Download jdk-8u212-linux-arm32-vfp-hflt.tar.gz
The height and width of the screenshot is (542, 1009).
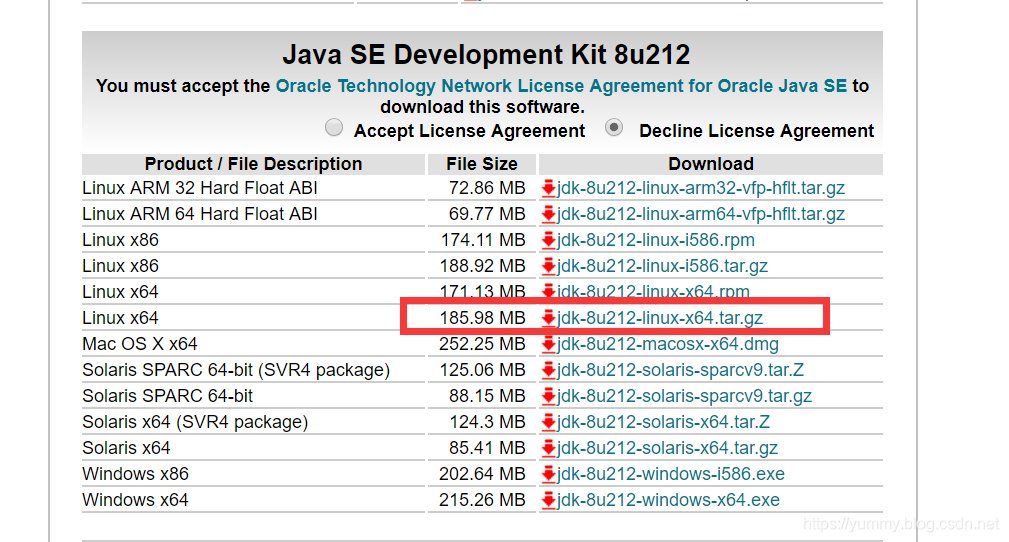[701, 188]
